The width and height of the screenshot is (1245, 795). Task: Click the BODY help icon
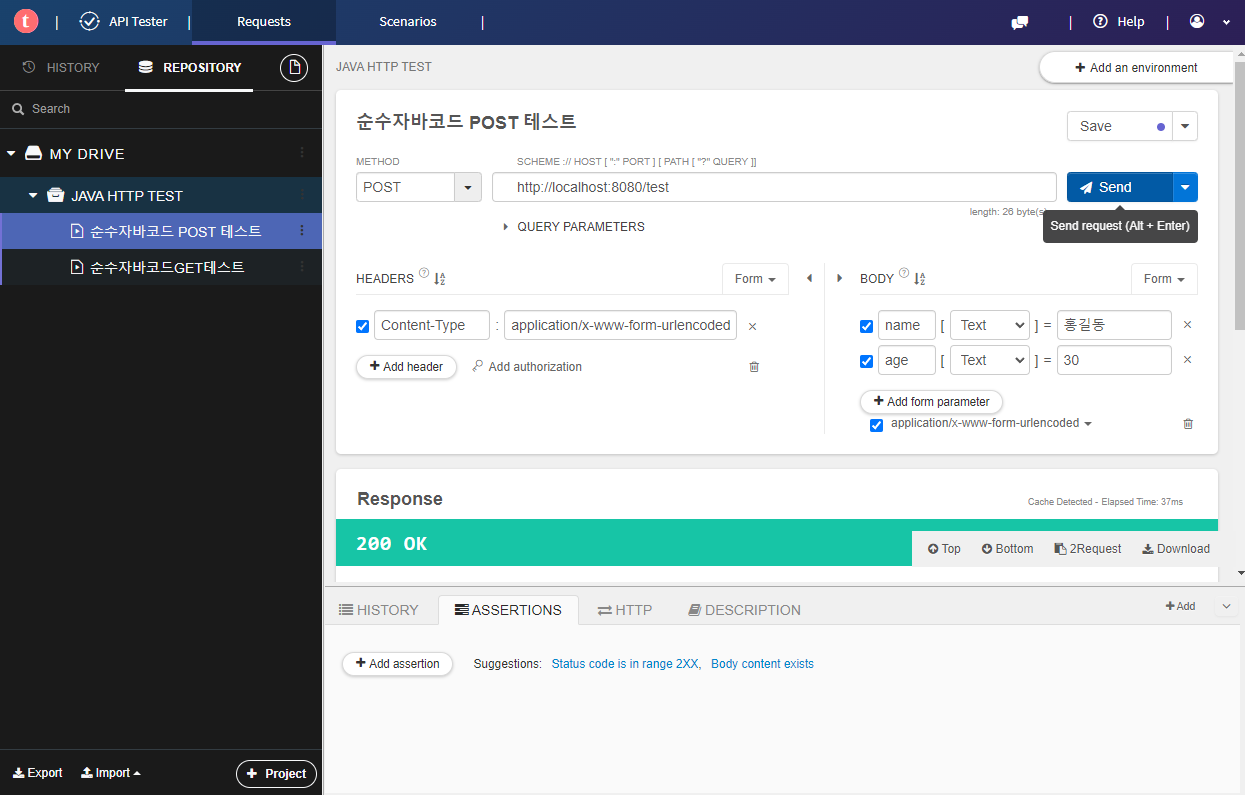coord(904,274)
